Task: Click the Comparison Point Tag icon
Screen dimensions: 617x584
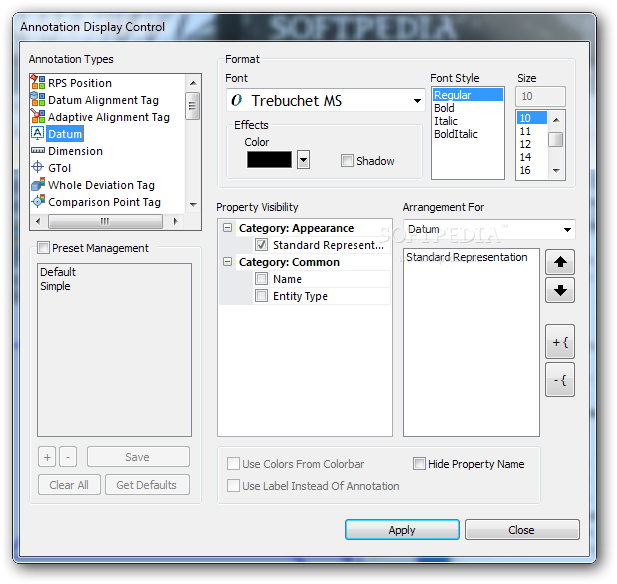Action: (38, 201)
